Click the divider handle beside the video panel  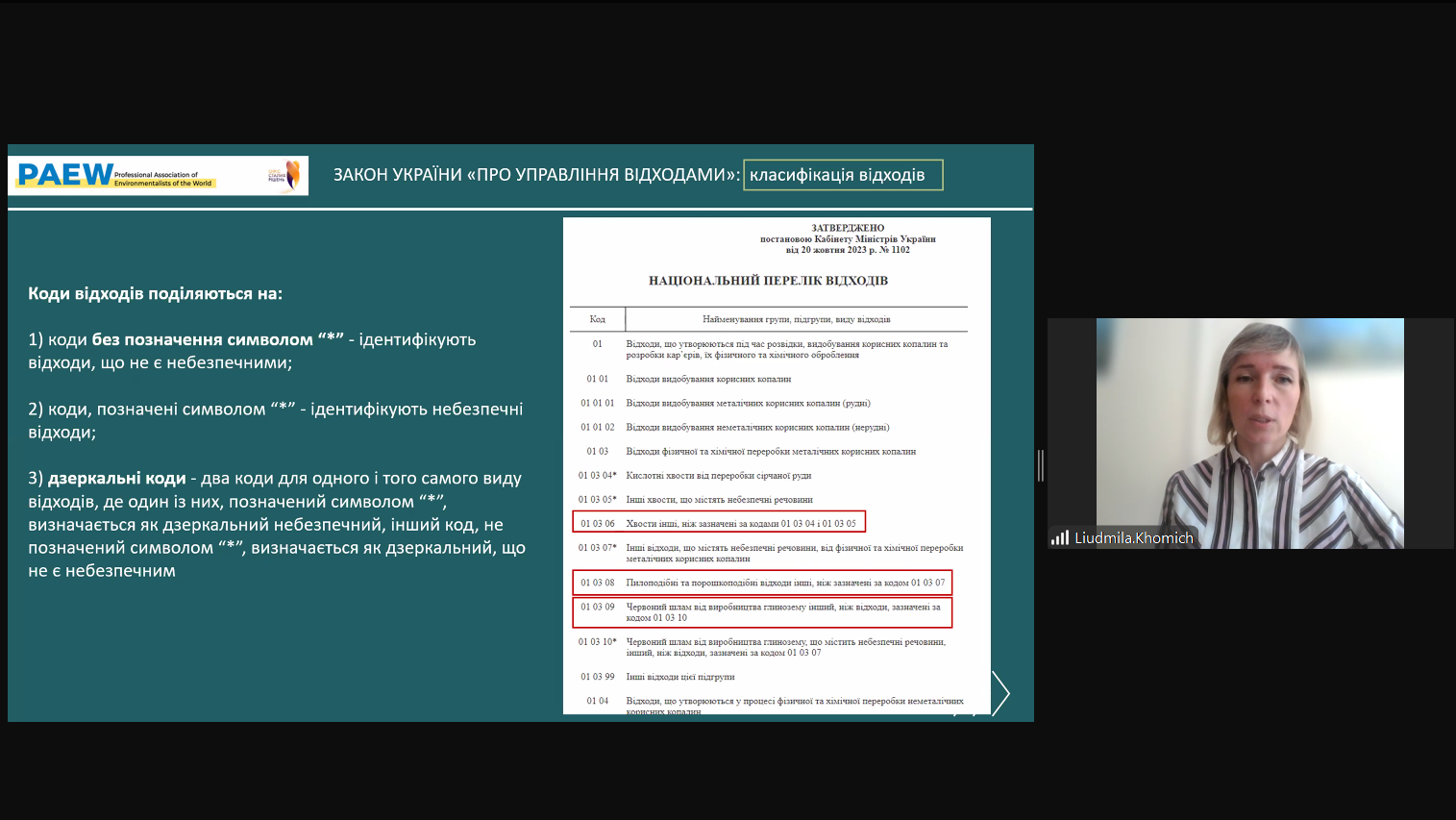click(x=1041, y=465)
